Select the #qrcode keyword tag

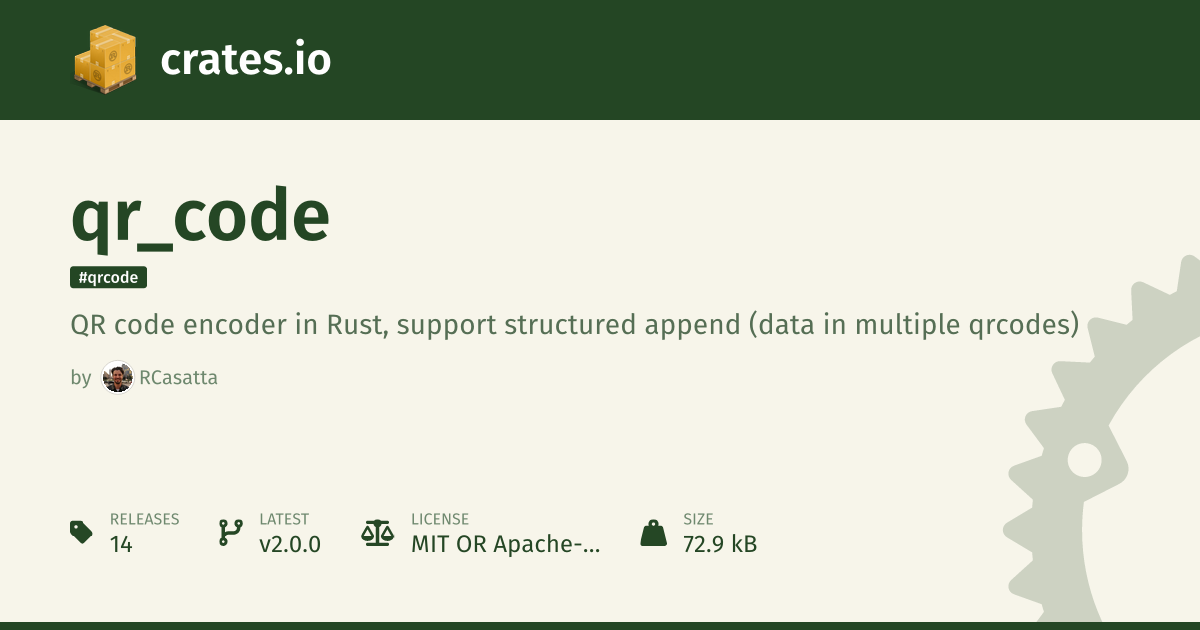coord(109,278)
